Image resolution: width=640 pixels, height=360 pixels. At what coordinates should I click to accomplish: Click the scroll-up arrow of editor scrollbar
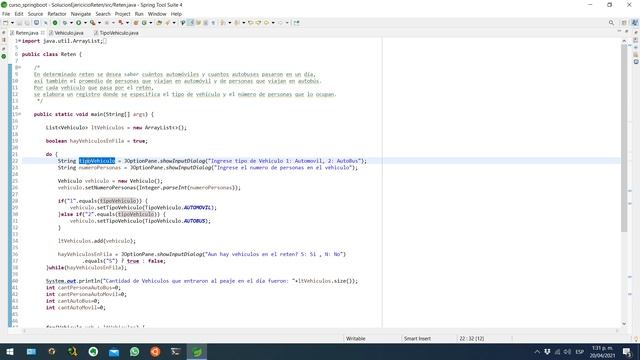(624, 41)
